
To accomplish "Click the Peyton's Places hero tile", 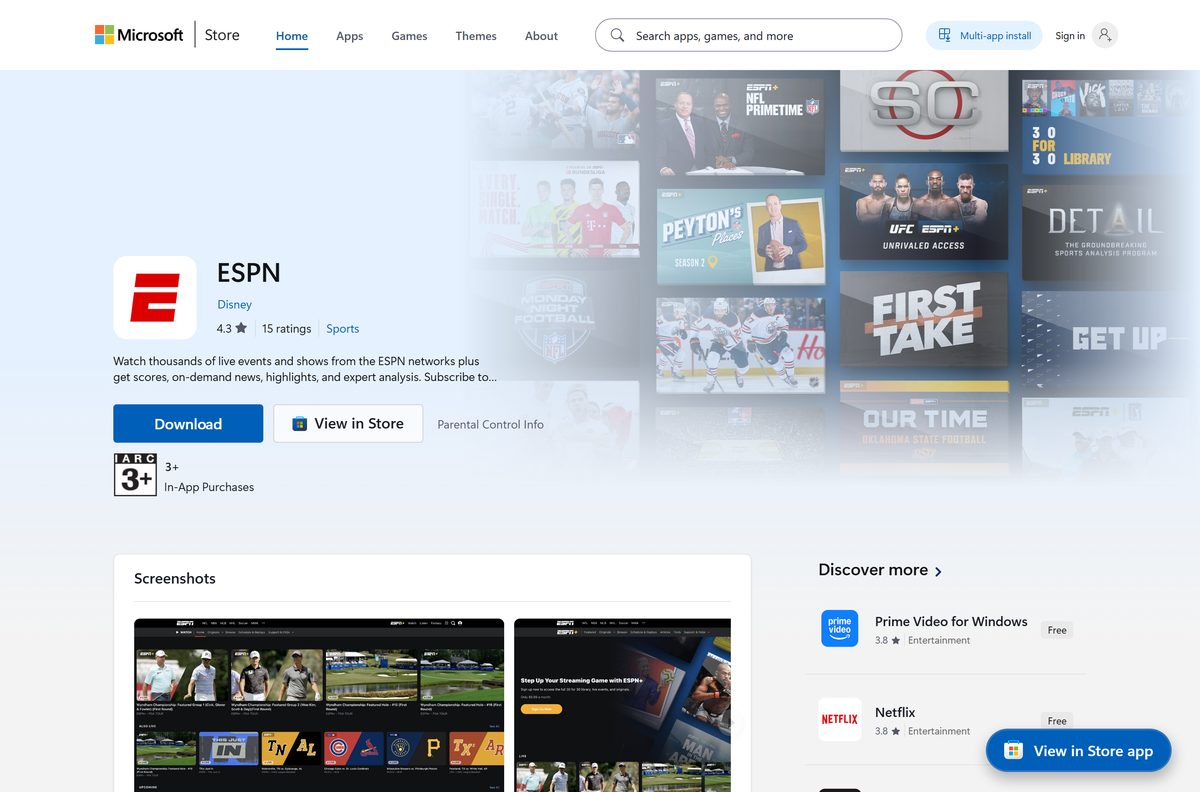I will pos(740,237).
